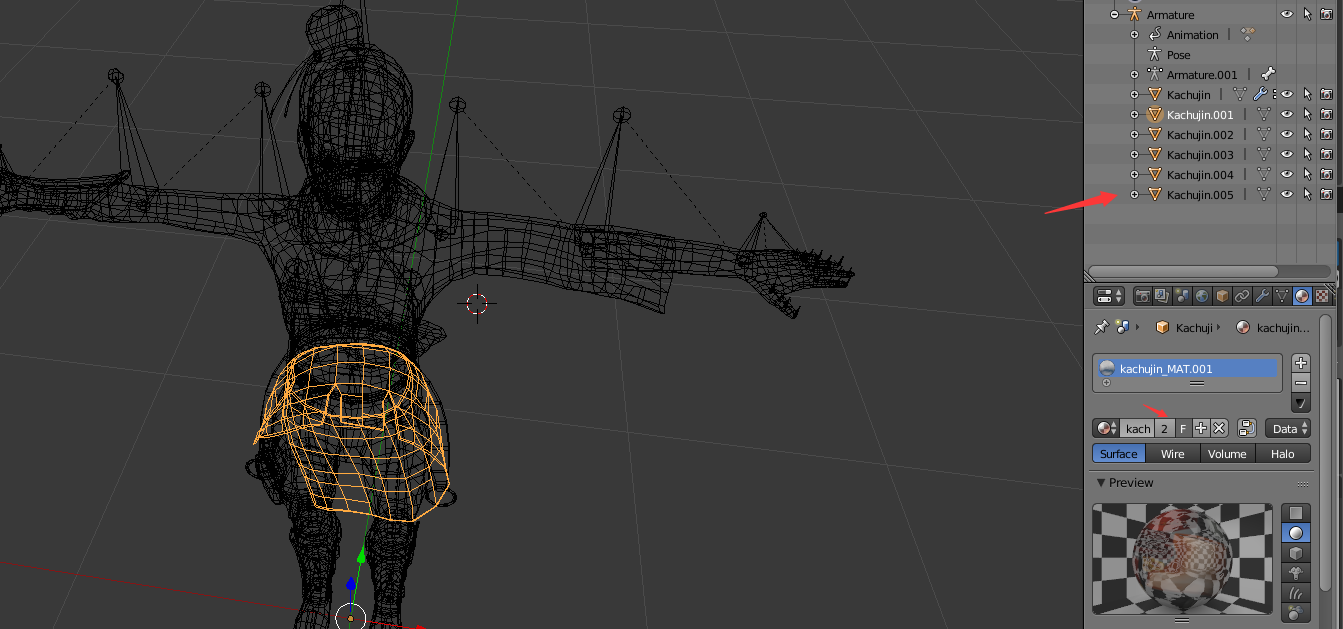Hide Kachujin.005 with its eye icon
Screen dimensions: 1343x629
tap(1287, 194)
